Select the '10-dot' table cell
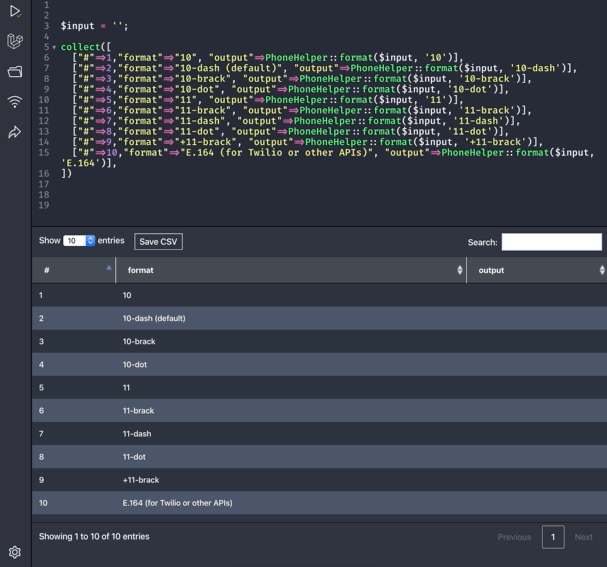The image size is (607, 567). [x=291, y=364]
